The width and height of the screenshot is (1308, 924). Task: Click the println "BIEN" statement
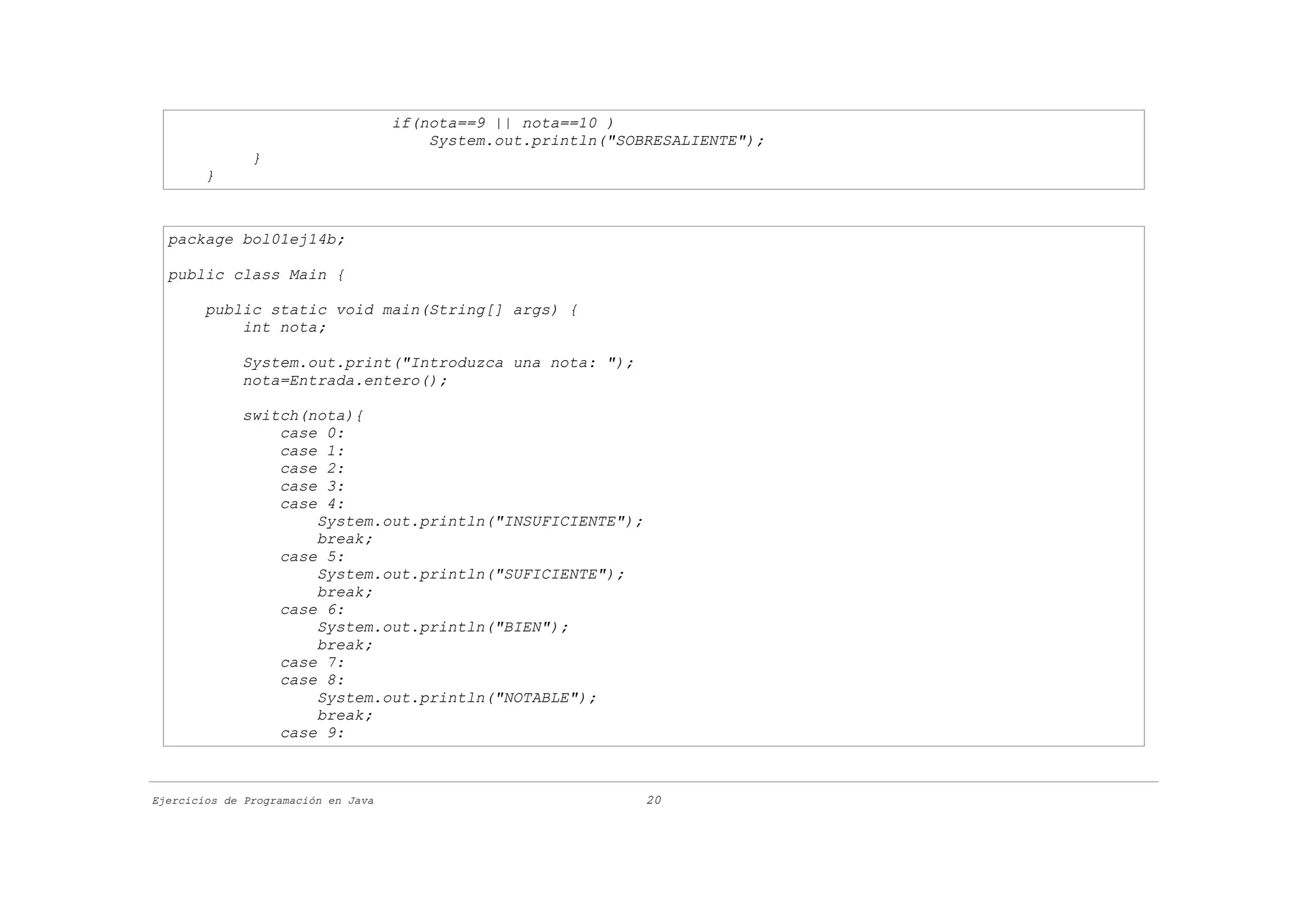coord(443,627)
